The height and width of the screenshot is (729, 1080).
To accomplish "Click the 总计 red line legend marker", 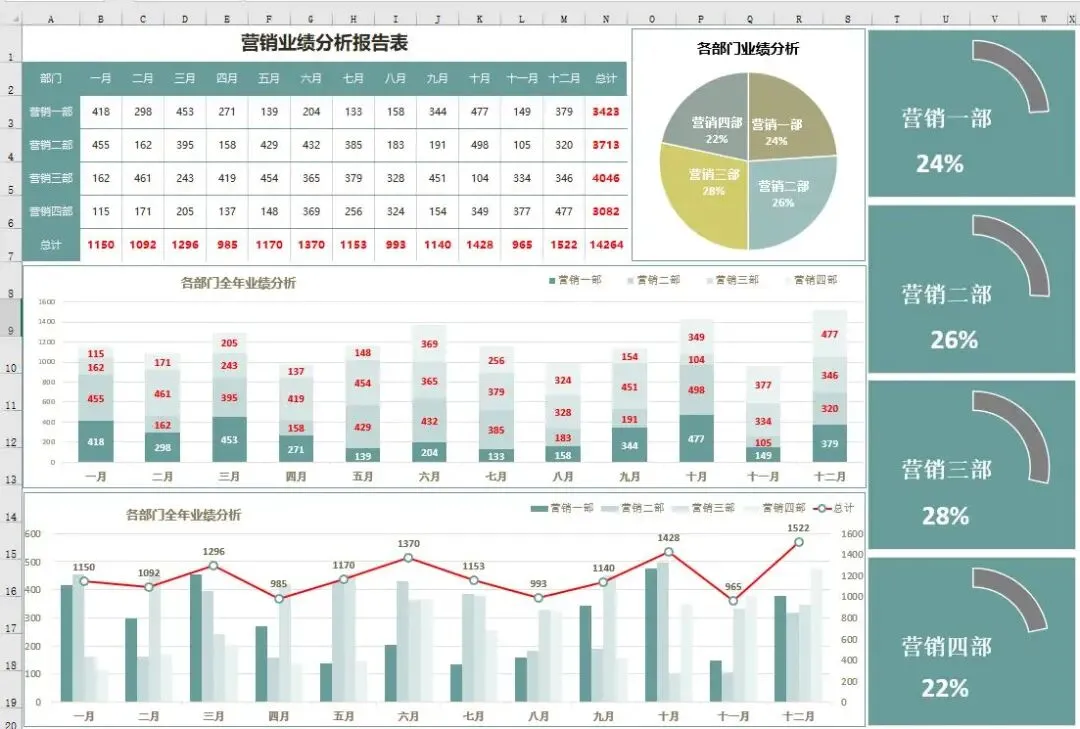I will pyautogui.click(x=820, y=509).
